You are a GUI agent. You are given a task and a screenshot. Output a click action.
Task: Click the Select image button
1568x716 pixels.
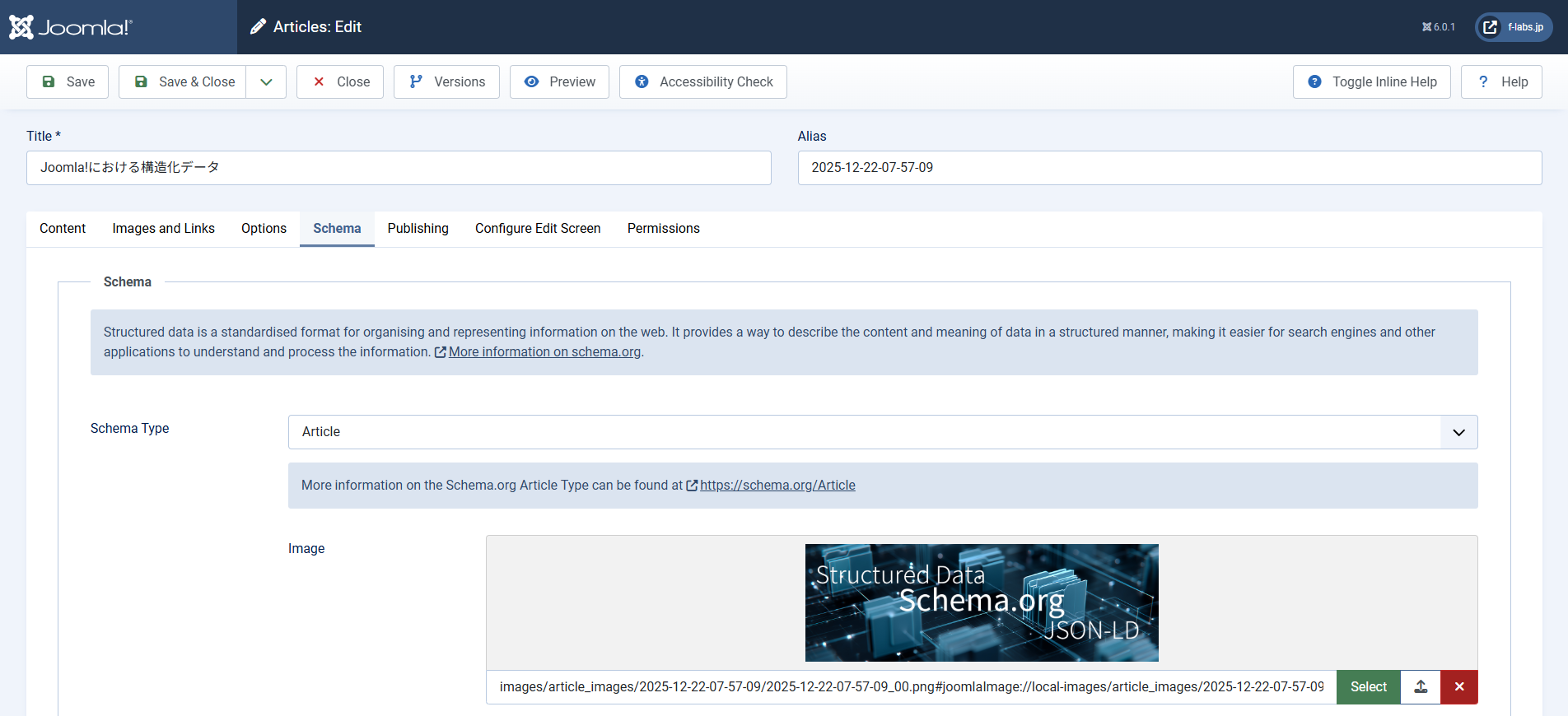click(x=1368, y=687)
